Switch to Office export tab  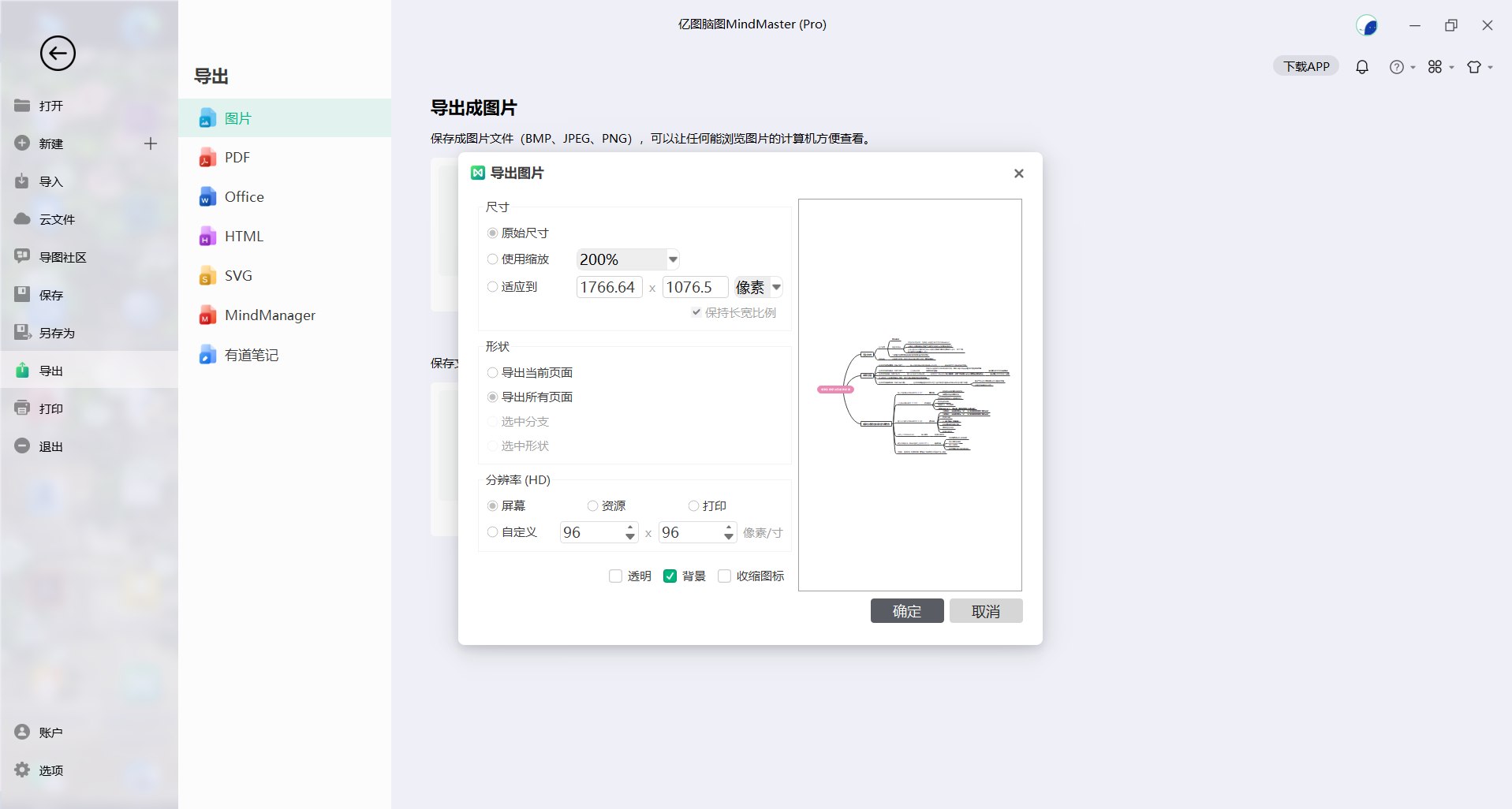coord(285,197)
